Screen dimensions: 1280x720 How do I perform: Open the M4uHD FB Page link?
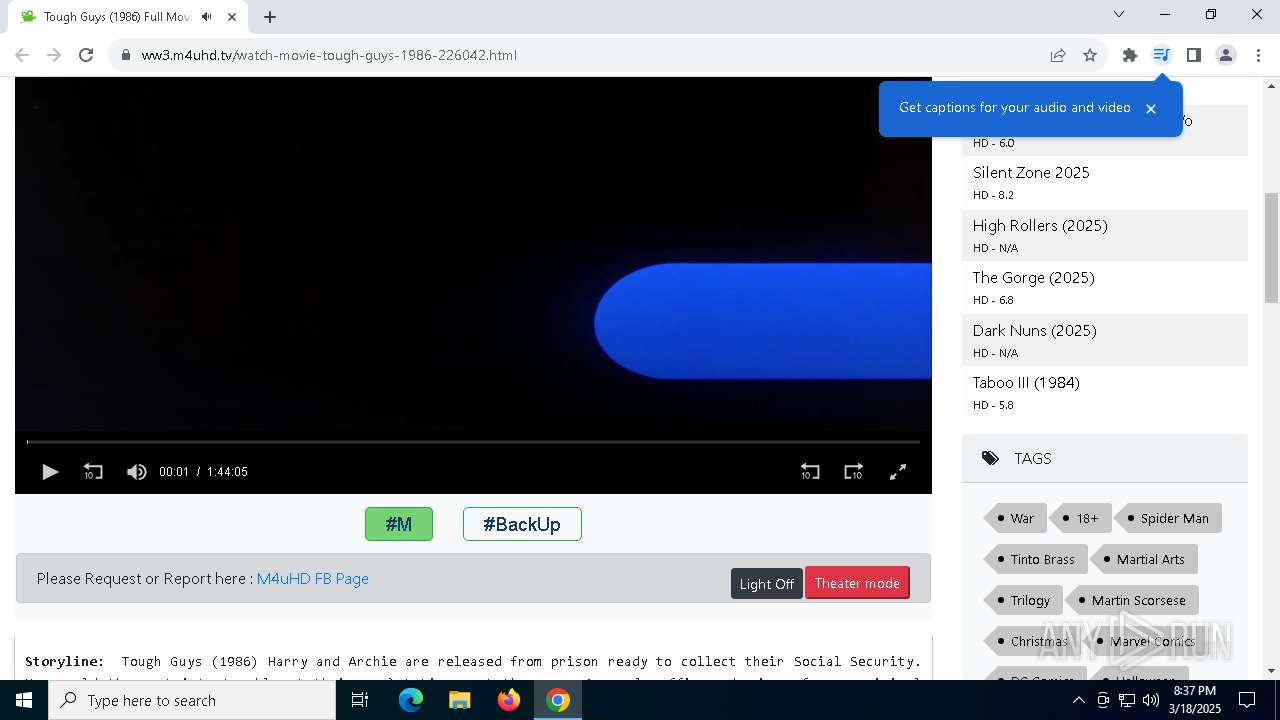tap(313, 579)
